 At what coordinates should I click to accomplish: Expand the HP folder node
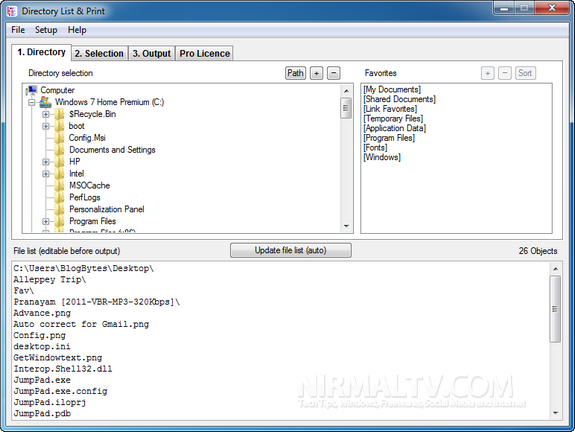(45, 162)
